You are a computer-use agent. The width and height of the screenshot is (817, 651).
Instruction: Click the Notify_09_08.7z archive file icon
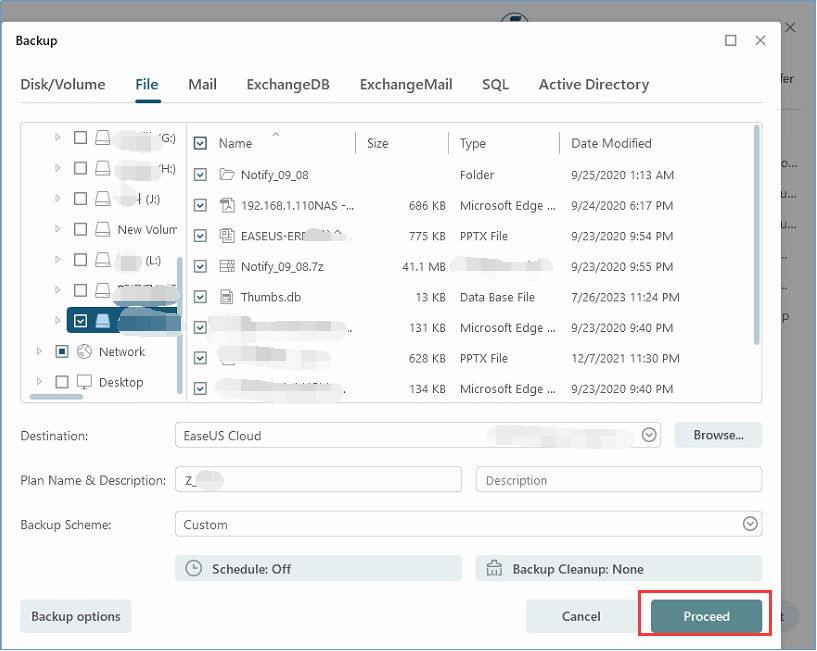[x=226, y=266]
